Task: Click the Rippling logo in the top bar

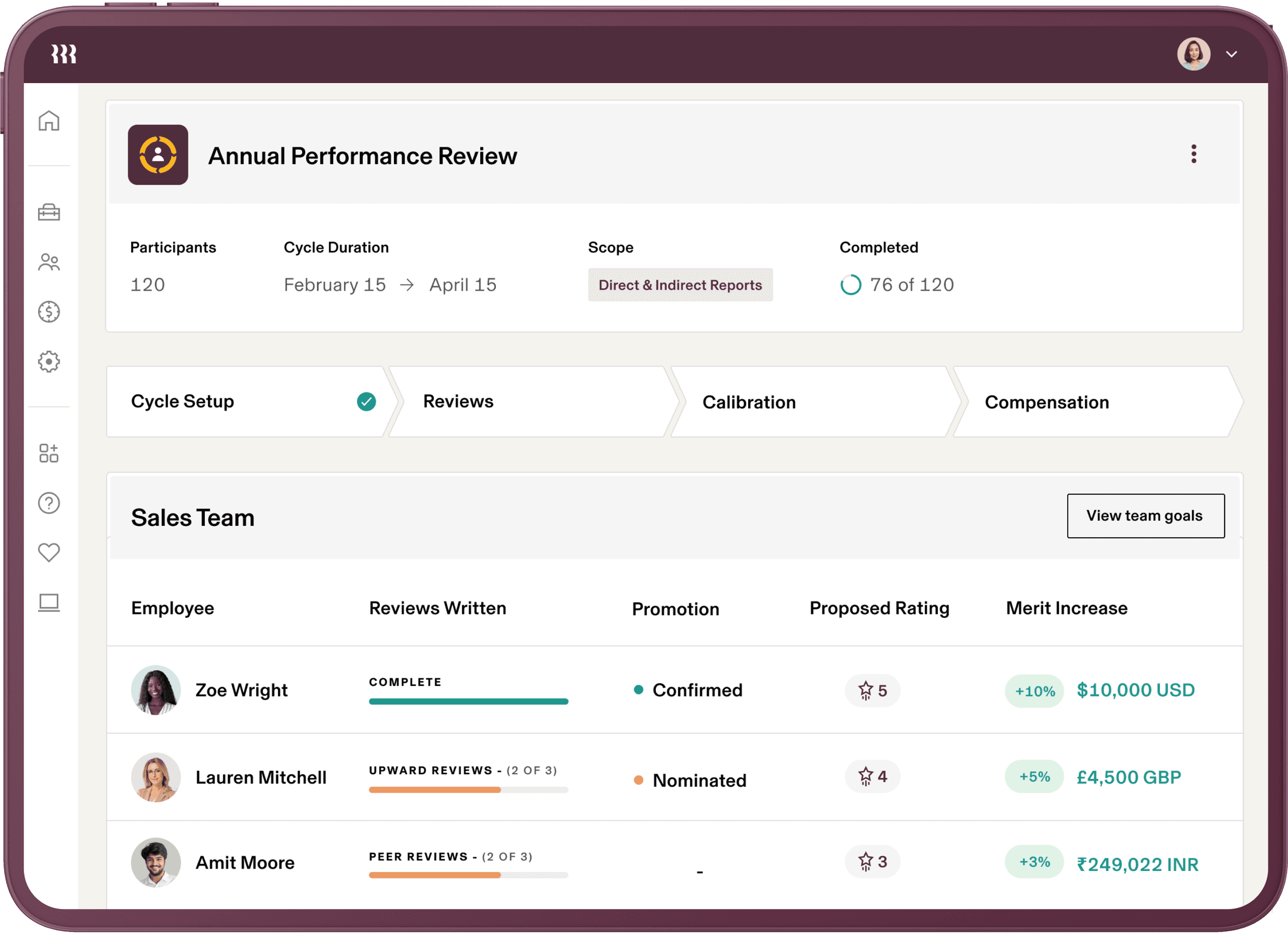Action: point(63,54)
